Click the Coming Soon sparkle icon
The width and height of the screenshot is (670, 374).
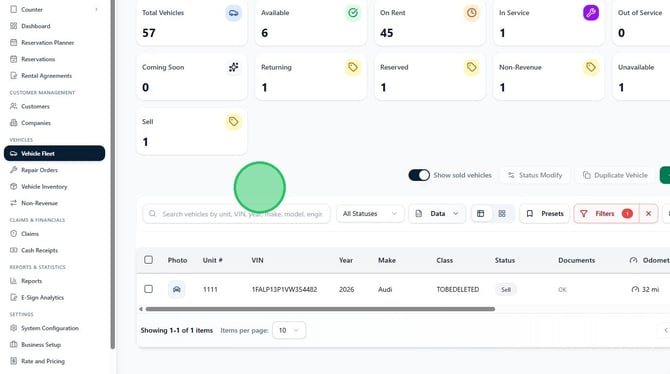[x=233, y=67]
